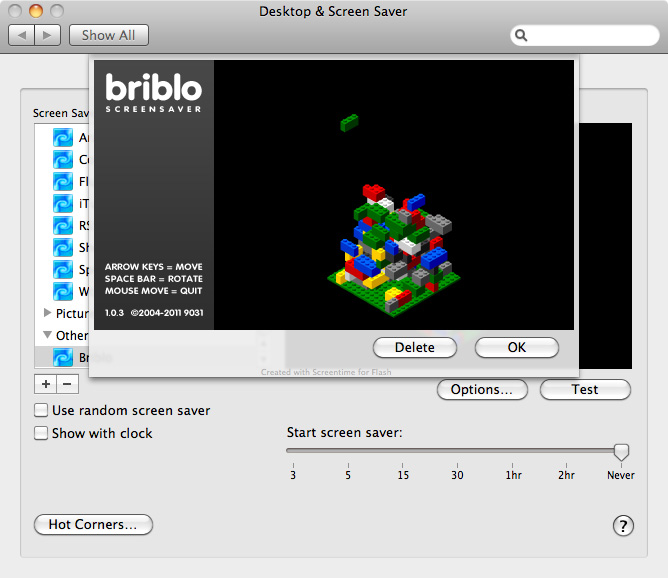Select screen saver icon starting with 'Sh'
The width and height of the screenshot is (668, 578).
point(63,247)
